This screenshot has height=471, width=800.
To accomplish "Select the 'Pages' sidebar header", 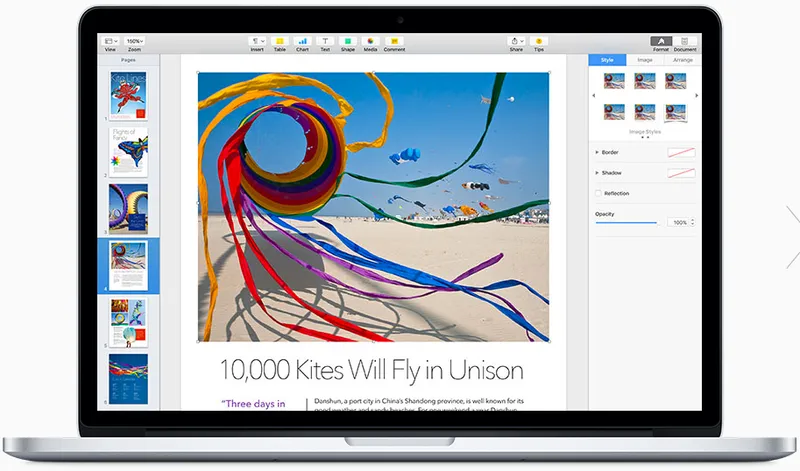I will coord(128,60).
